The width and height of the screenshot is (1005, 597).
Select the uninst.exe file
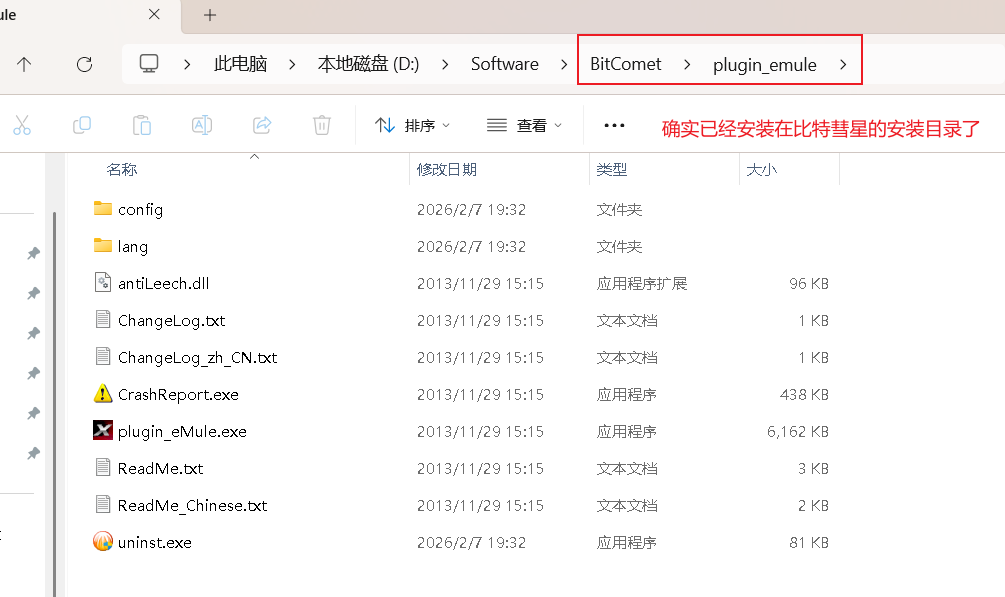154,543
